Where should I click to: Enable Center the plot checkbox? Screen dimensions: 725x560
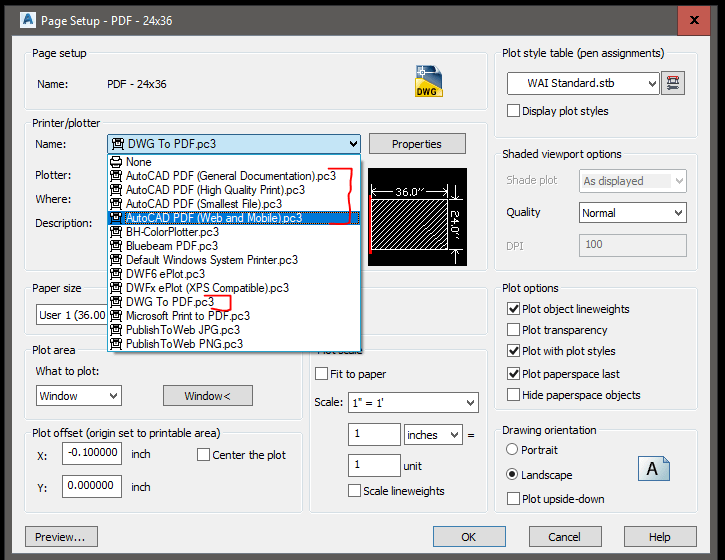[203, 455]
